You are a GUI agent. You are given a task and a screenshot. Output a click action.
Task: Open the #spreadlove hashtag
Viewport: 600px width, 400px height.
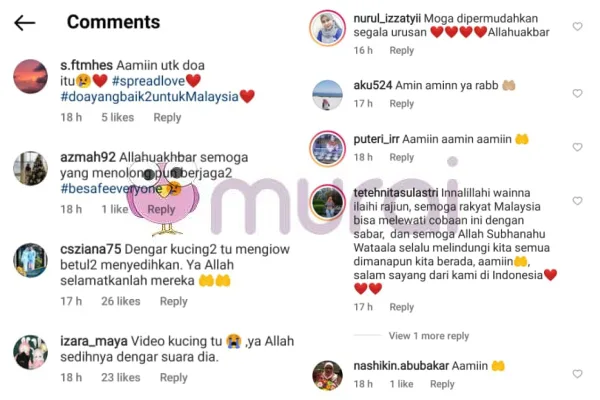tap(148, 81)
